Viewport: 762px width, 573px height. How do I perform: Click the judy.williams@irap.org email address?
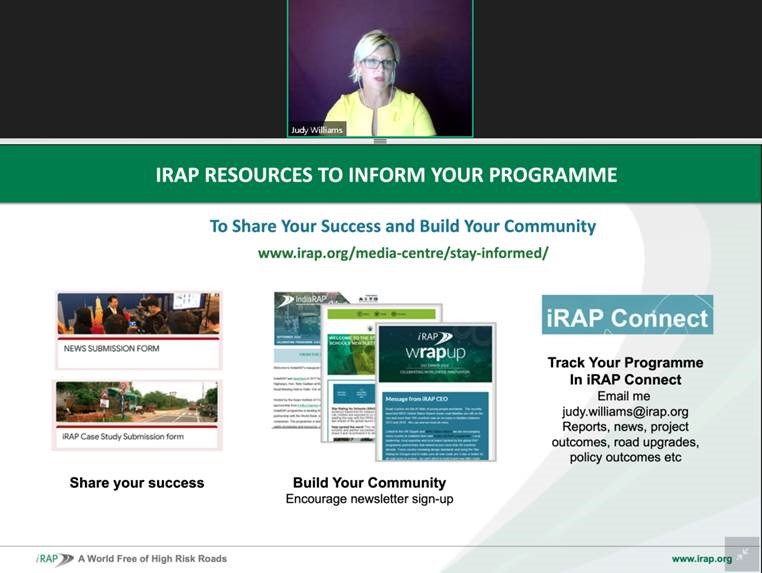[x=625, y=411]
